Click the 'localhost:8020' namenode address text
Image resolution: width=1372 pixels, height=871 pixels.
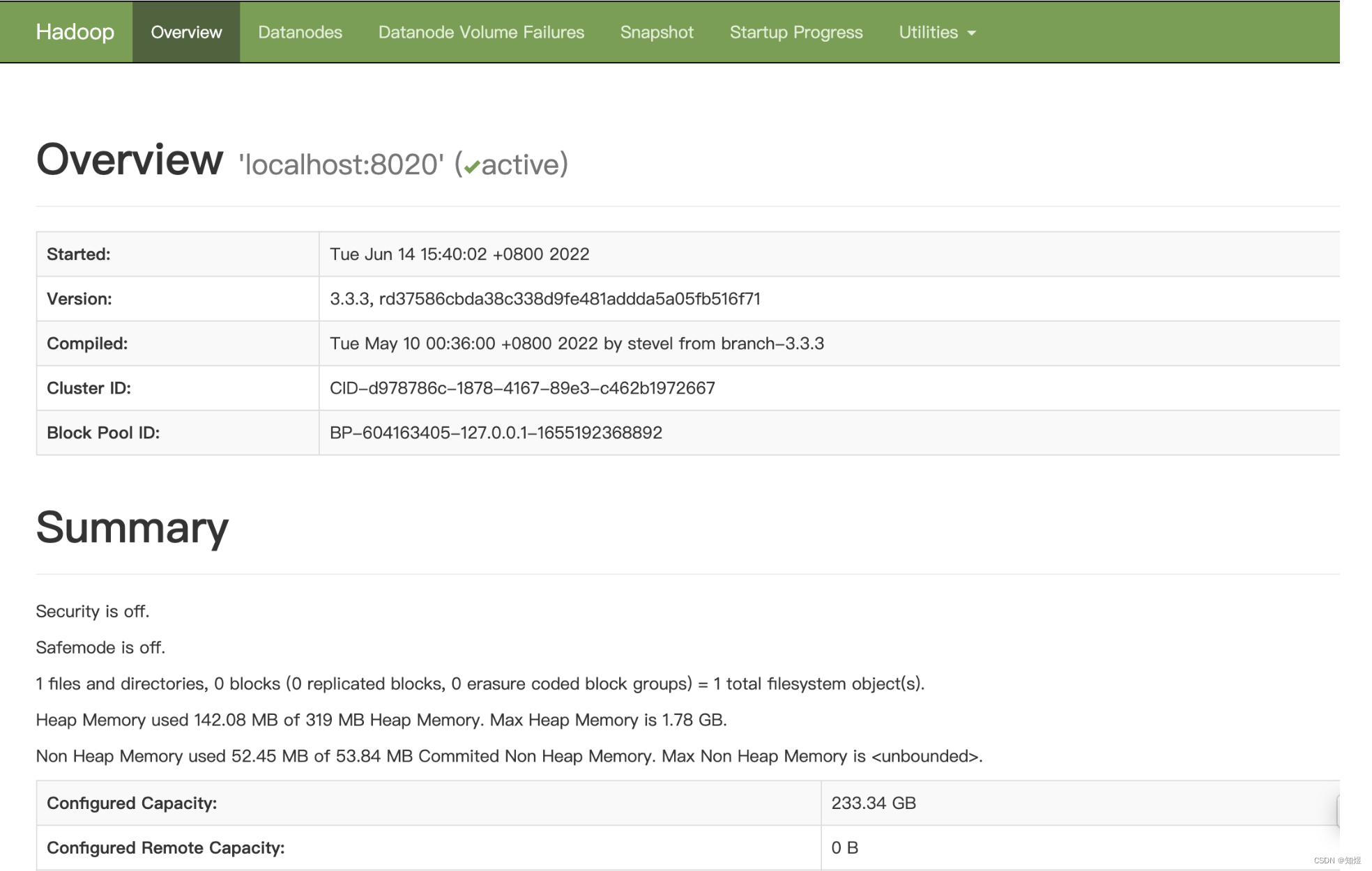click(341, 164)
